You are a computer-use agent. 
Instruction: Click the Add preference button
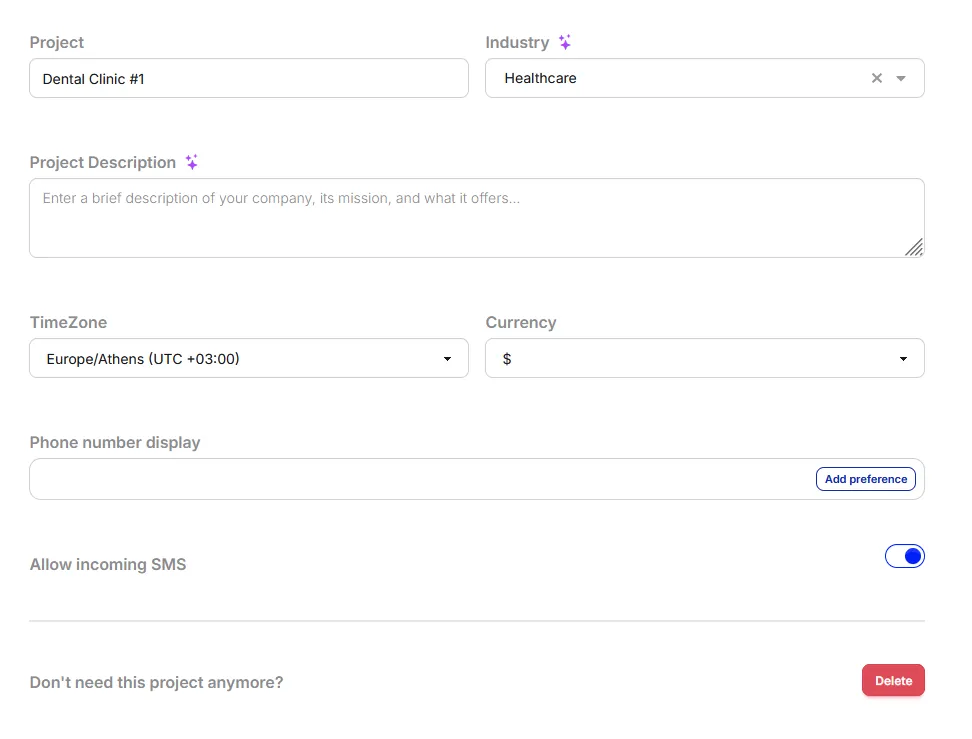point(865,479)
